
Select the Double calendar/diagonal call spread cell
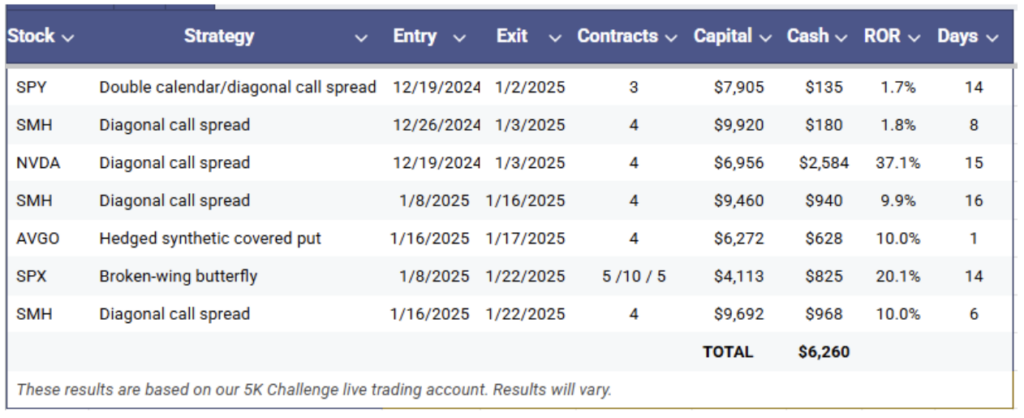pos(238,87)
